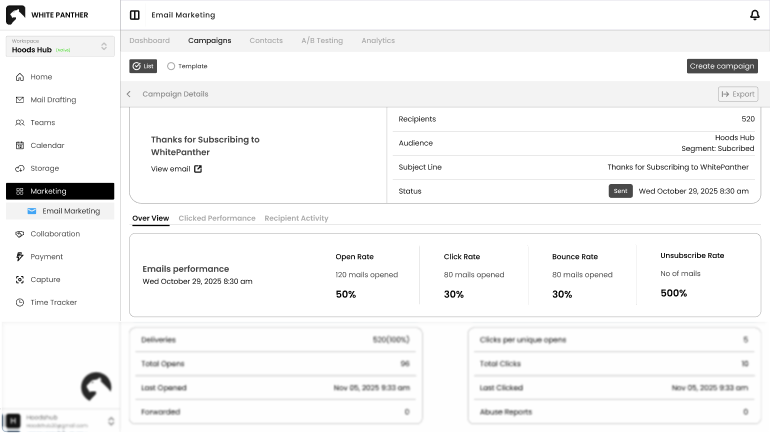Click the Export button
This screenshot has height=433, width=770.
coord(737,94)
